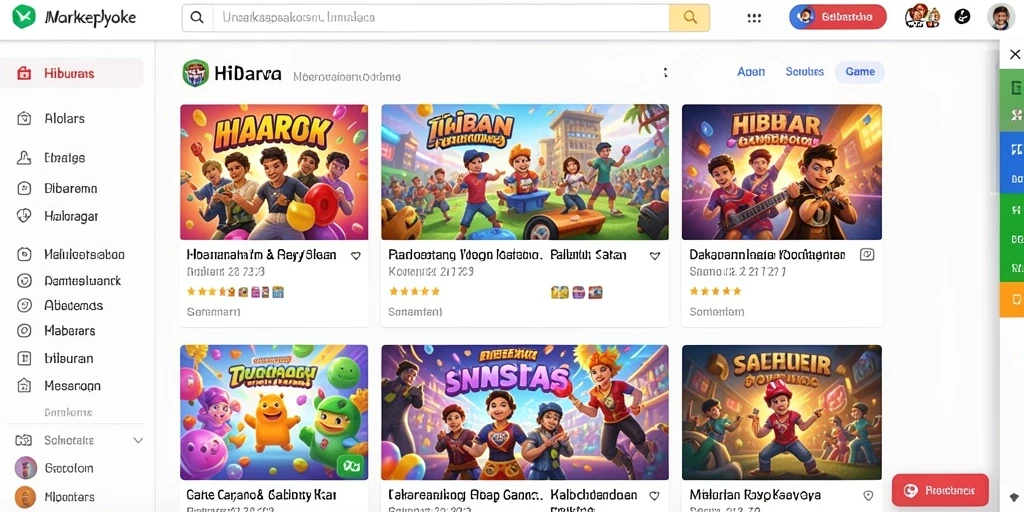Click the Solaotaits section icon
The width and height of the screenshot is (1024, 512).
24,441
